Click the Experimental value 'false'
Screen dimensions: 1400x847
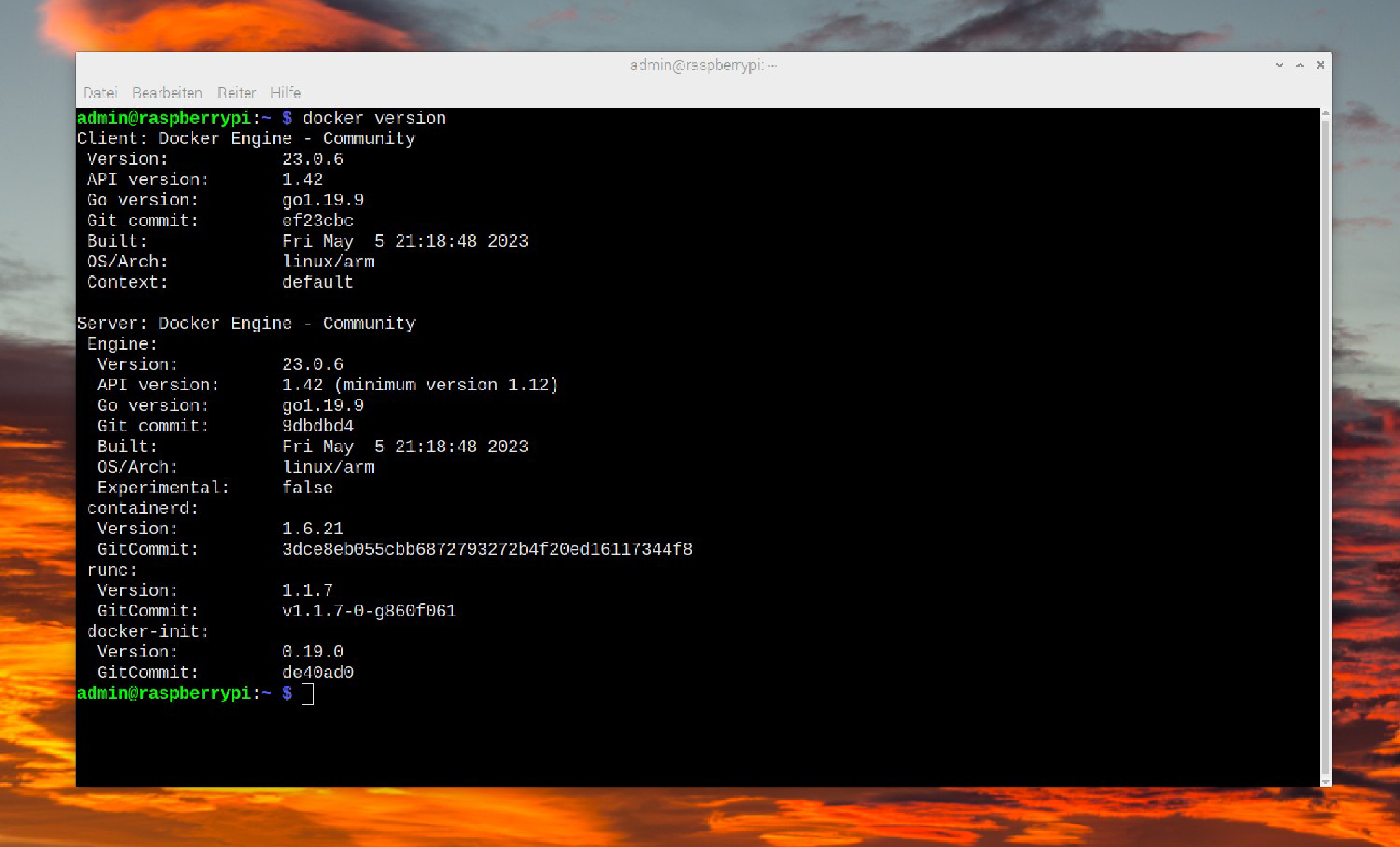point(308,488)
